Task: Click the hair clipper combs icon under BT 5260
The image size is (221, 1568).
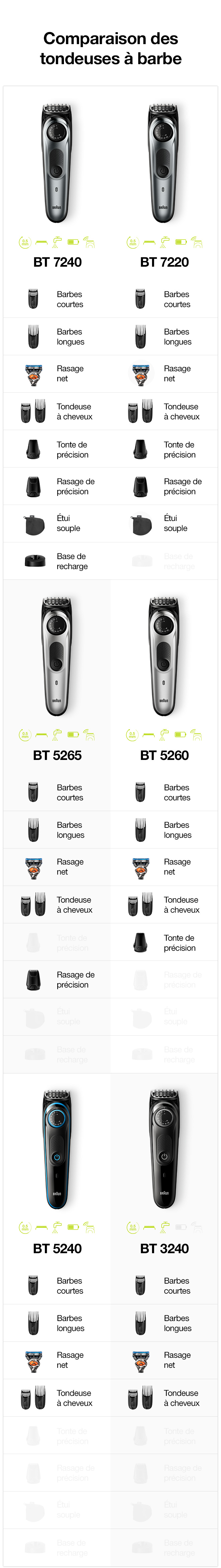Action: click(x=140, y=905)
